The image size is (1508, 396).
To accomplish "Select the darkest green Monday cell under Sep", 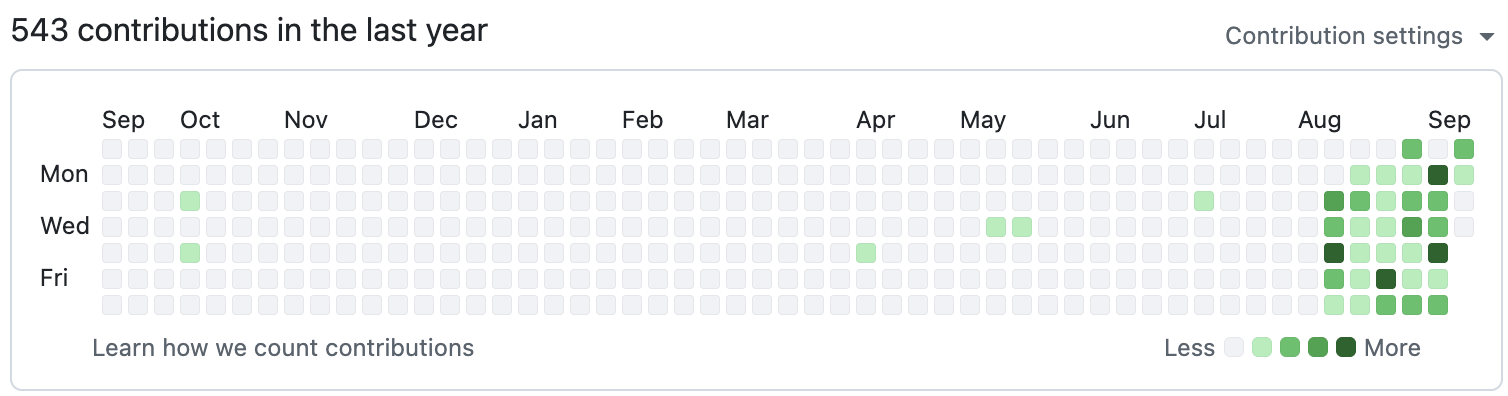I will coord(1438,175).
